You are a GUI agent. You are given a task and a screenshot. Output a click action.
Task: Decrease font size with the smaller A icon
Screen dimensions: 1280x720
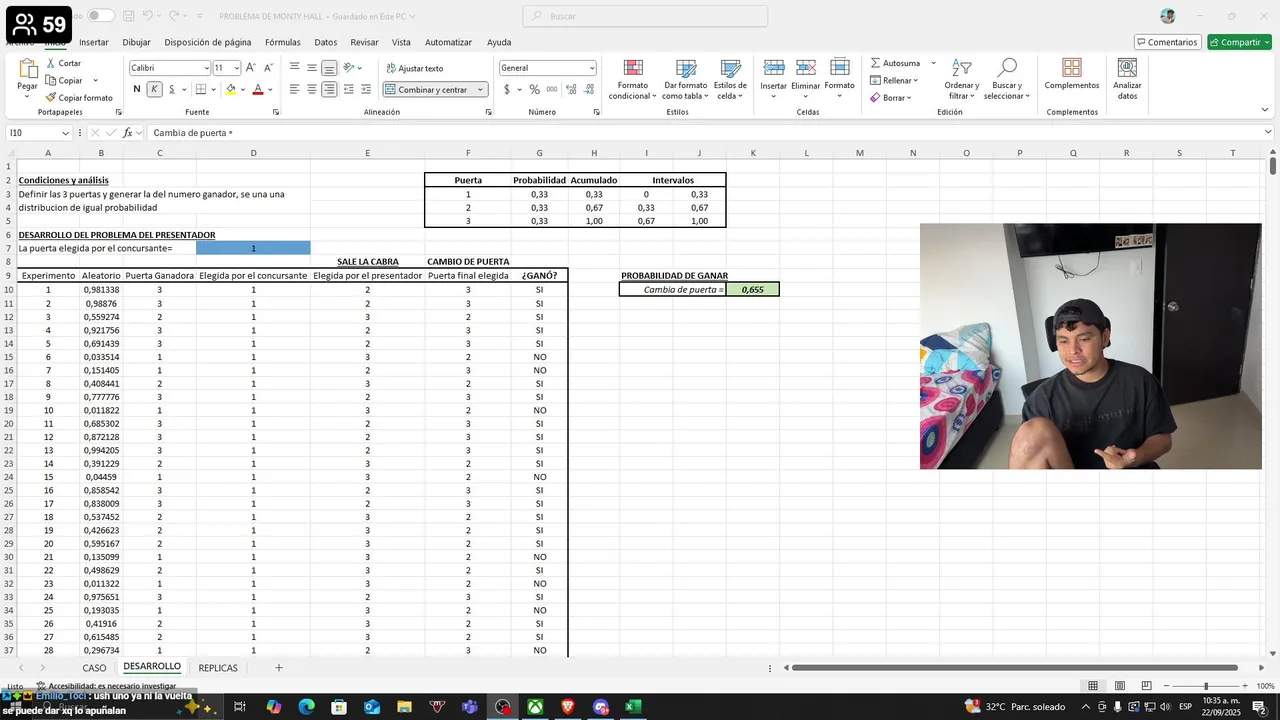[x=268, y=68]
